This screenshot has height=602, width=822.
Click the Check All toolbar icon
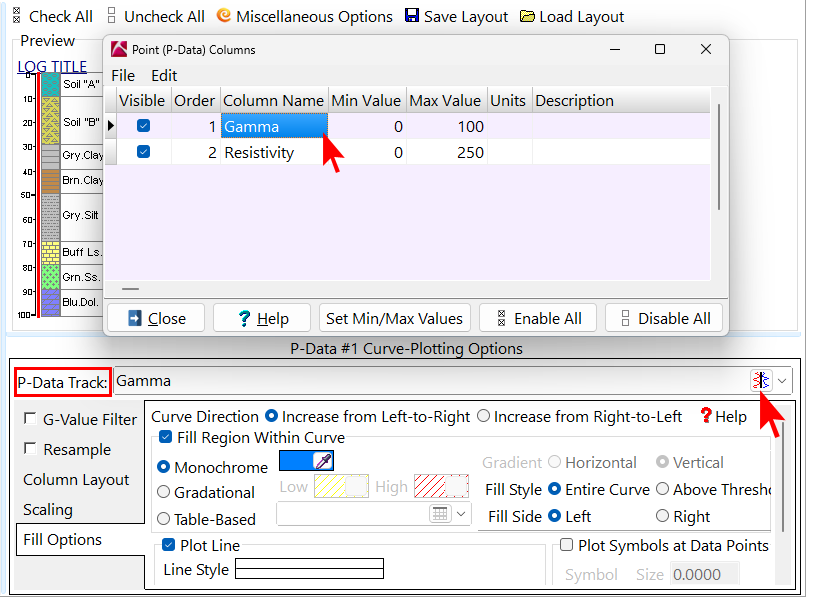(x=16, y=16)
